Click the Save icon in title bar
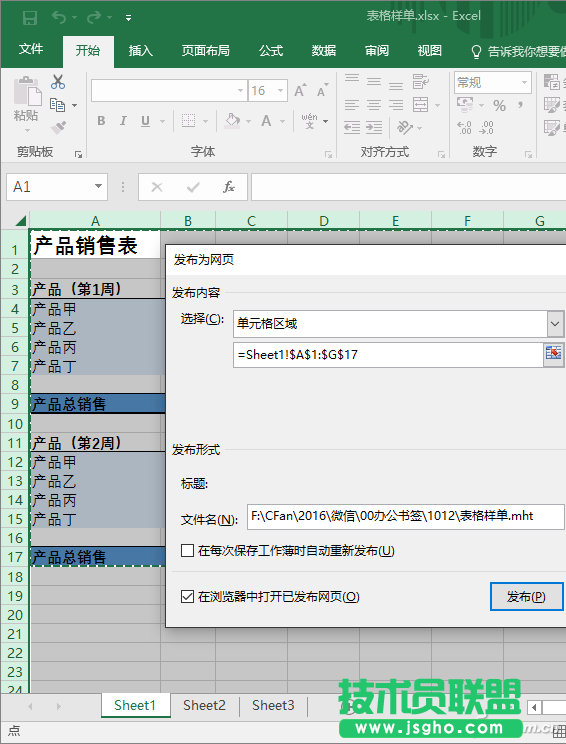 point(30,18)
